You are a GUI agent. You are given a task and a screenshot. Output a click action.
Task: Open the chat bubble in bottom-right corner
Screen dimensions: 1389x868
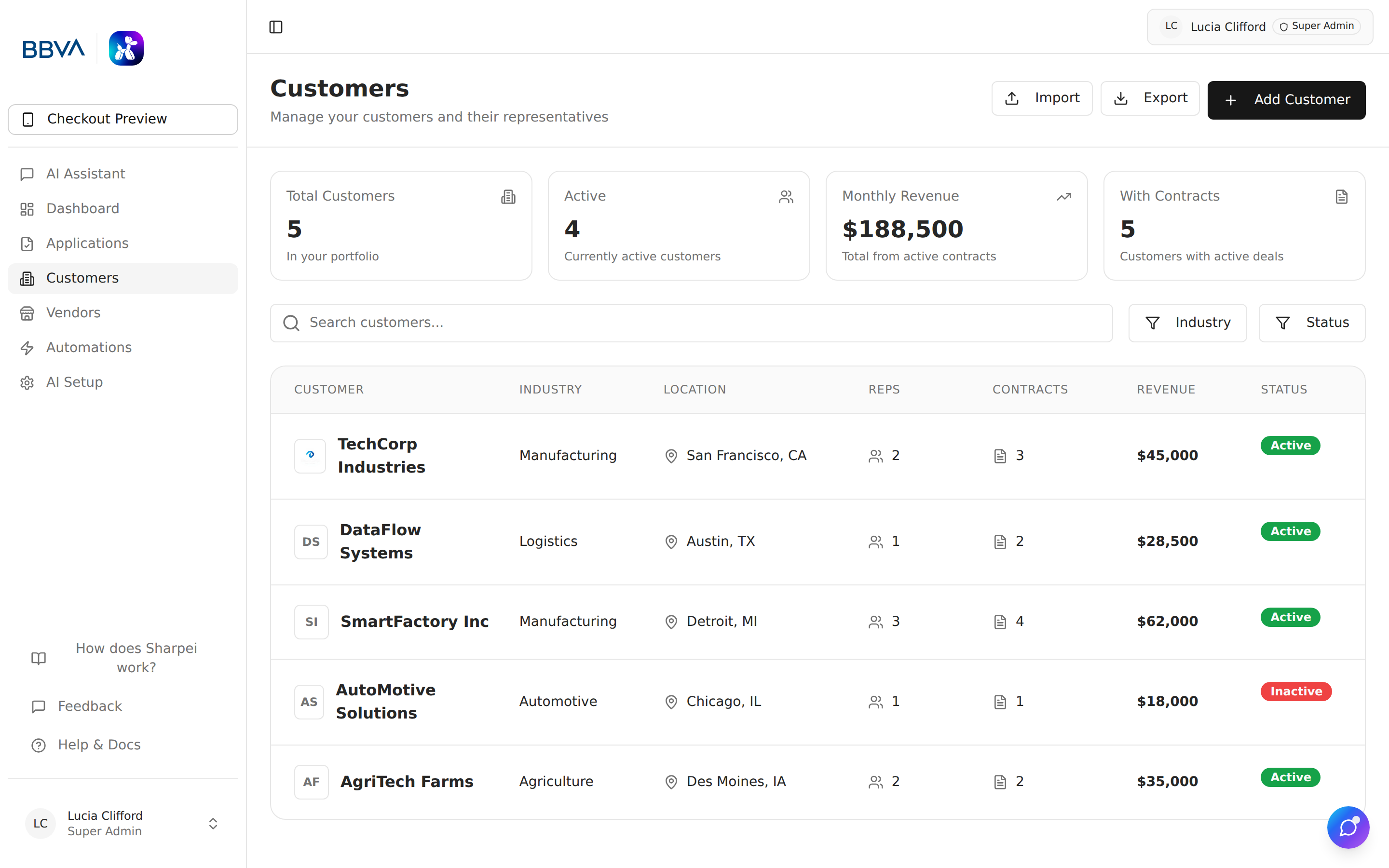point(1348,827)
